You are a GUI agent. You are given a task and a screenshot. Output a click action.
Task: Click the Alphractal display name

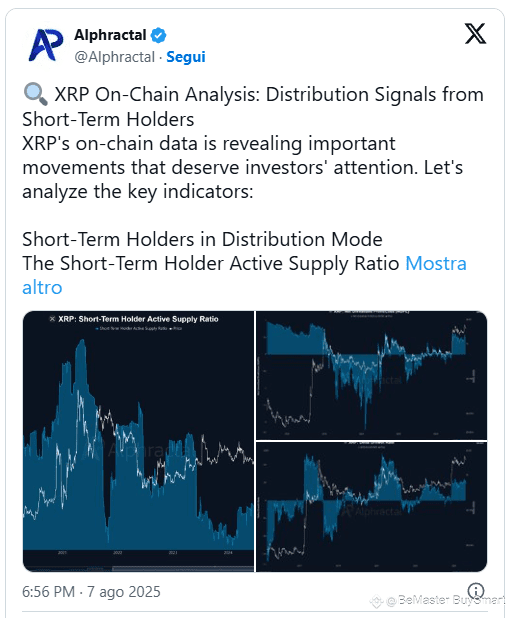click(x=110, y=35)
